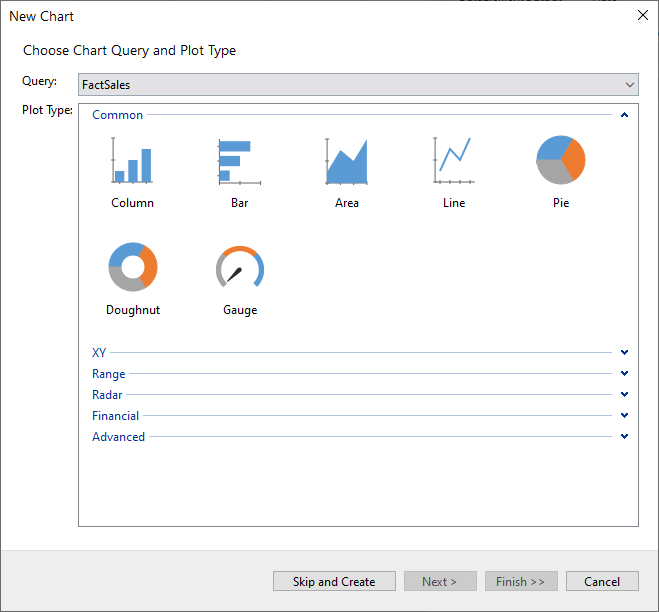Expand the Advanced plot type section
Image resolution: width=659 pixels, height=612 pixels.
coord(625,436)
